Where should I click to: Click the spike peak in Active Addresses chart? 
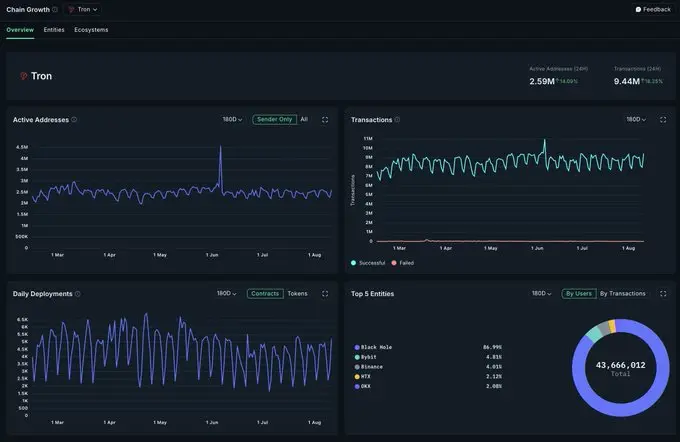220,147
